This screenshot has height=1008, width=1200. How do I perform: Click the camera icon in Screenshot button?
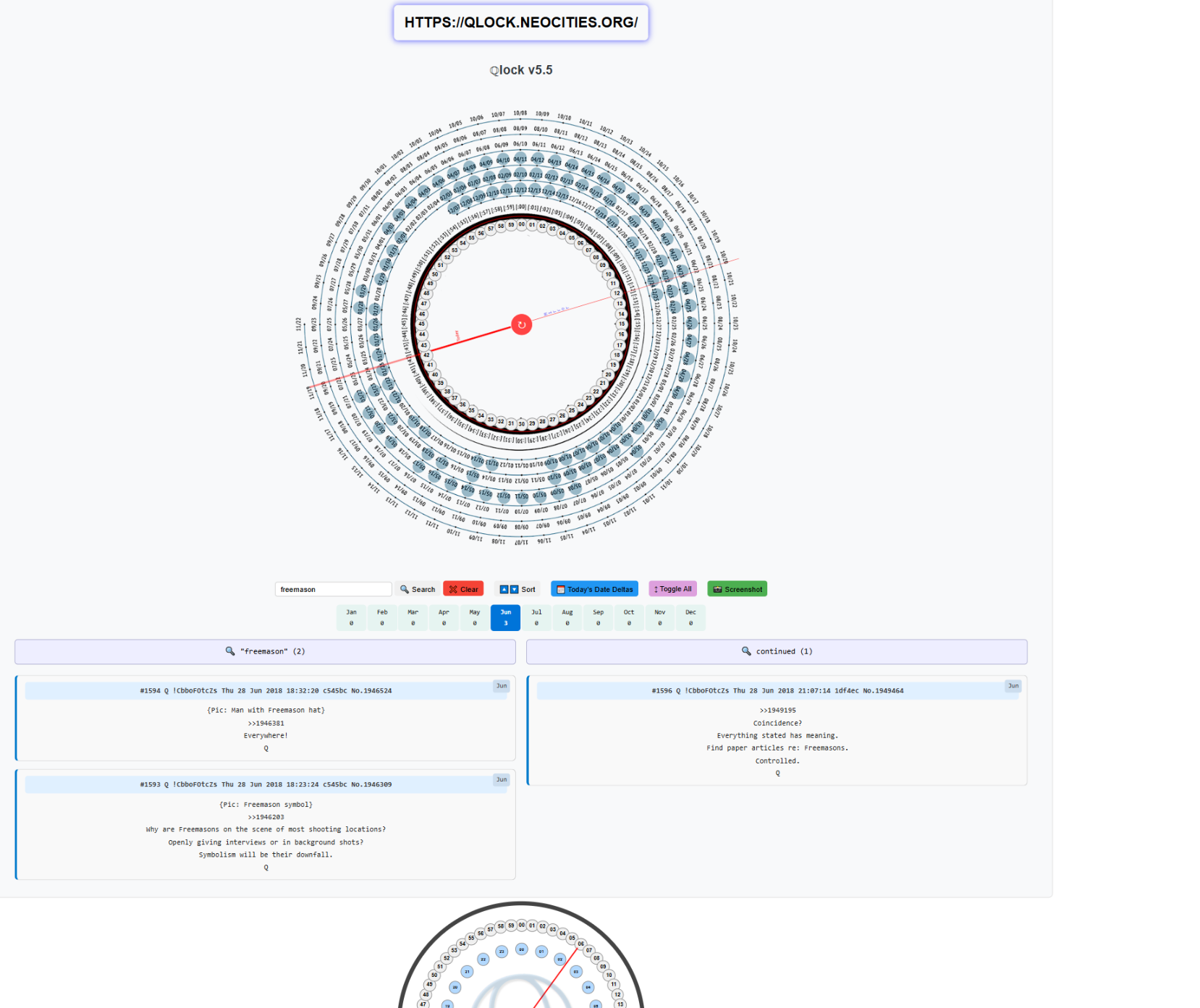(x=717, y=589)
